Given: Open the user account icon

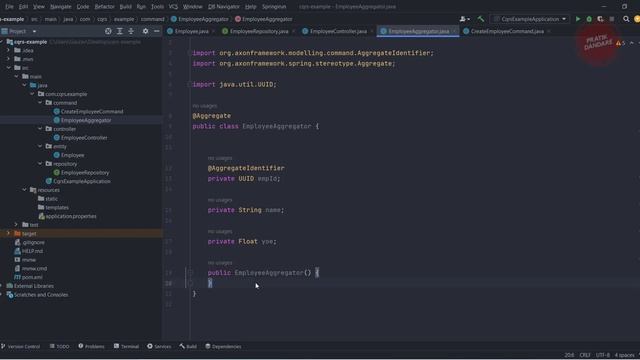Looking at the screenshot, I should tap(464, 19).
